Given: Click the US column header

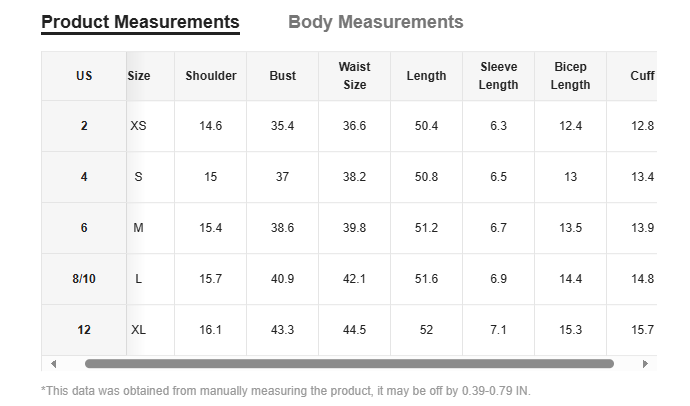Looking at the screenshot, I should coord(84,76).
